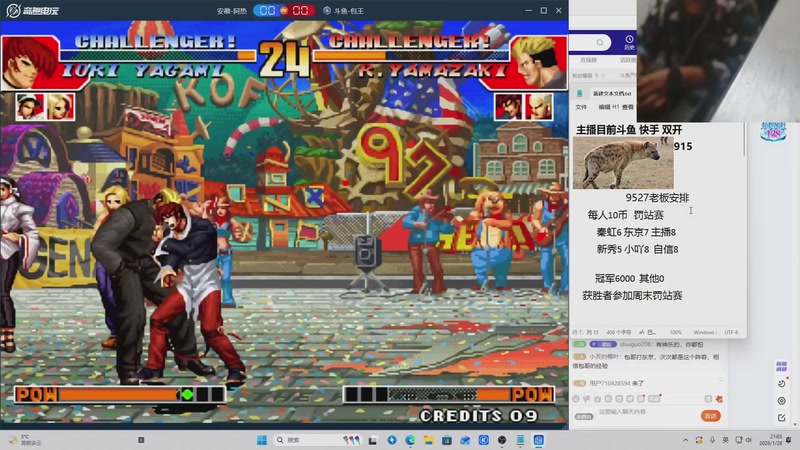This screenshot has width=800, height=450.
Task: Click the Douyu panel search field
Action: pos(590,42)
